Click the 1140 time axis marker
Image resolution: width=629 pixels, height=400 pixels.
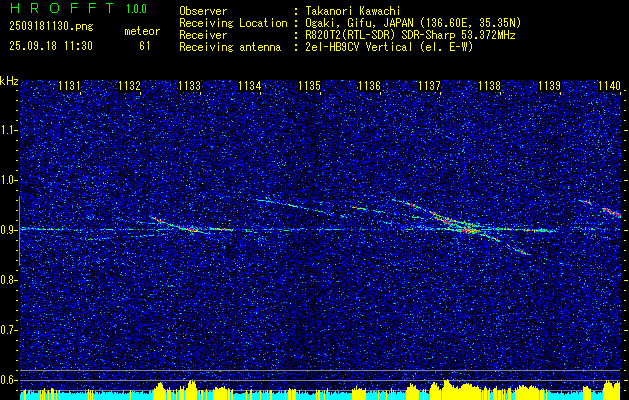click(609, 85)
